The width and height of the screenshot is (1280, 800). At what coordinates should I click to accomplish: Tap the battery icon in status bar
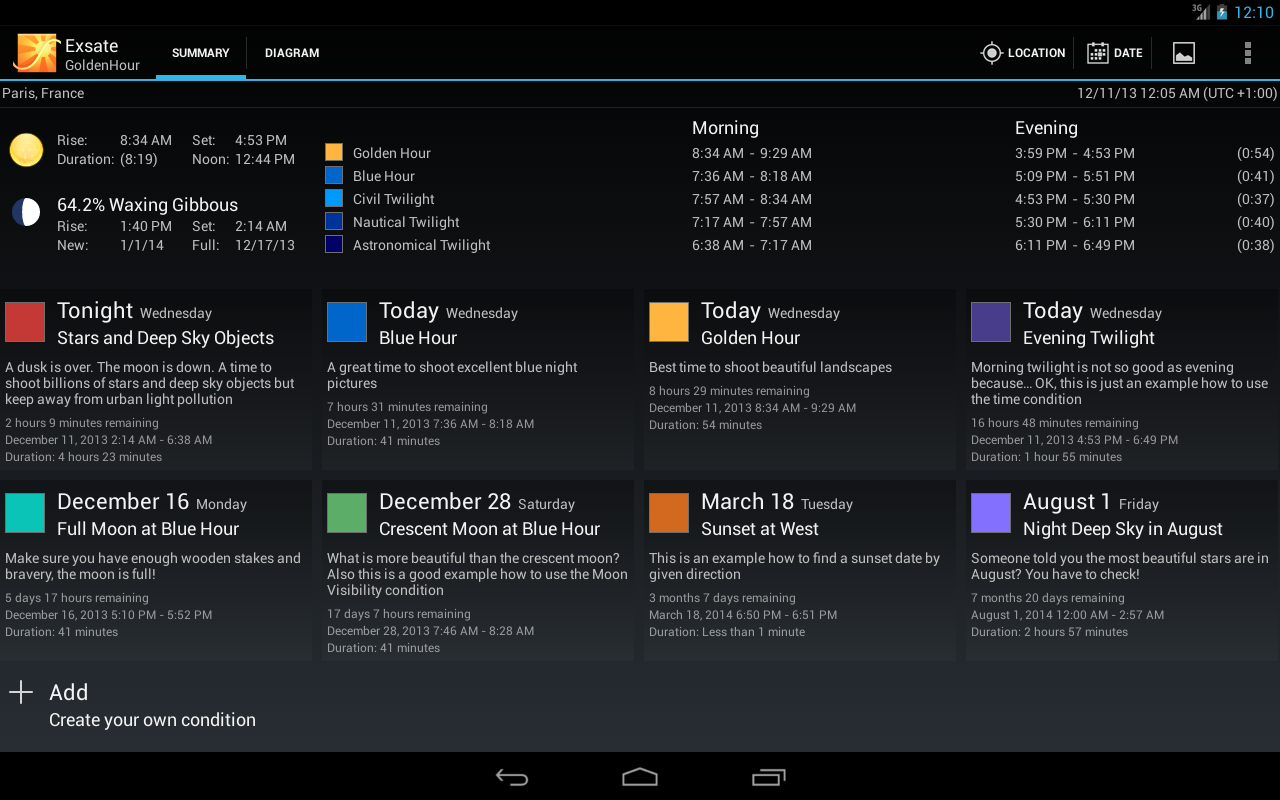pyautogui.click(x=1221, y=12)
